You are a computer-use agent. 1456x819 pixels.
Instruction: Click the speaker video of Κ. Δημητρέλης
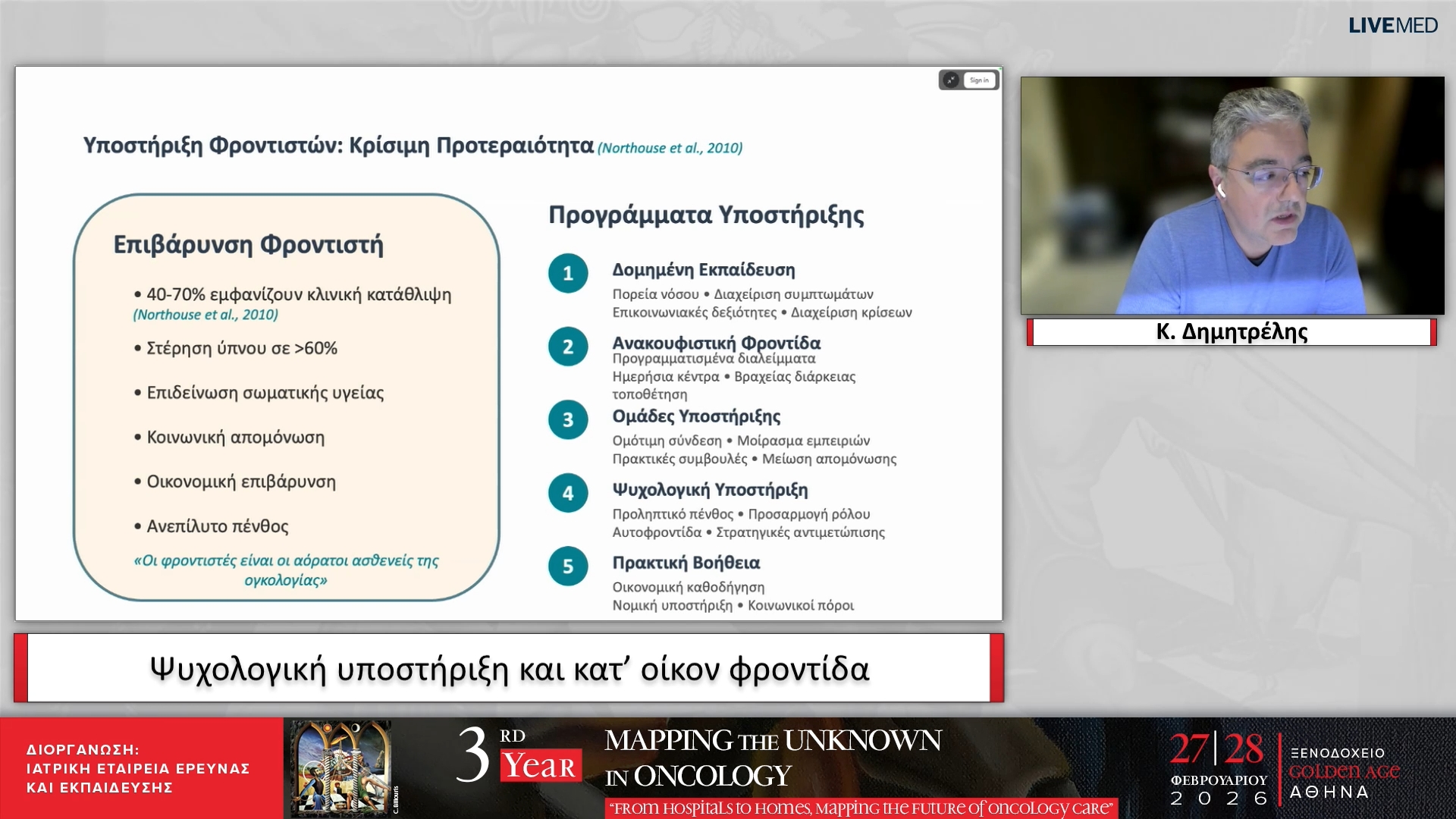(1232, 195)
